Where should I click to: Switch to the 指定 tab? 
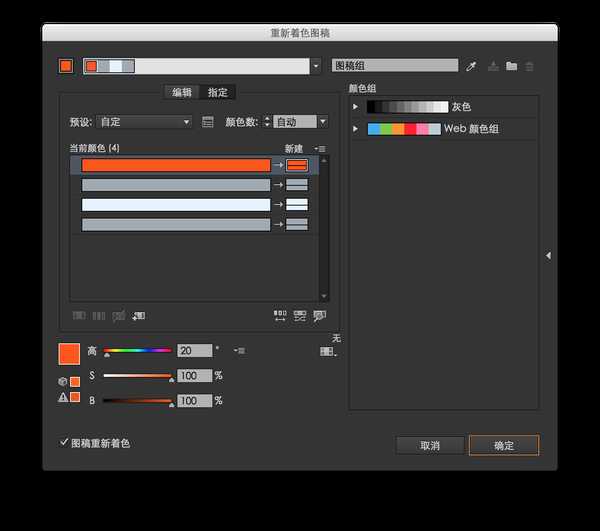pyautogui.click(x=217, y=92)
